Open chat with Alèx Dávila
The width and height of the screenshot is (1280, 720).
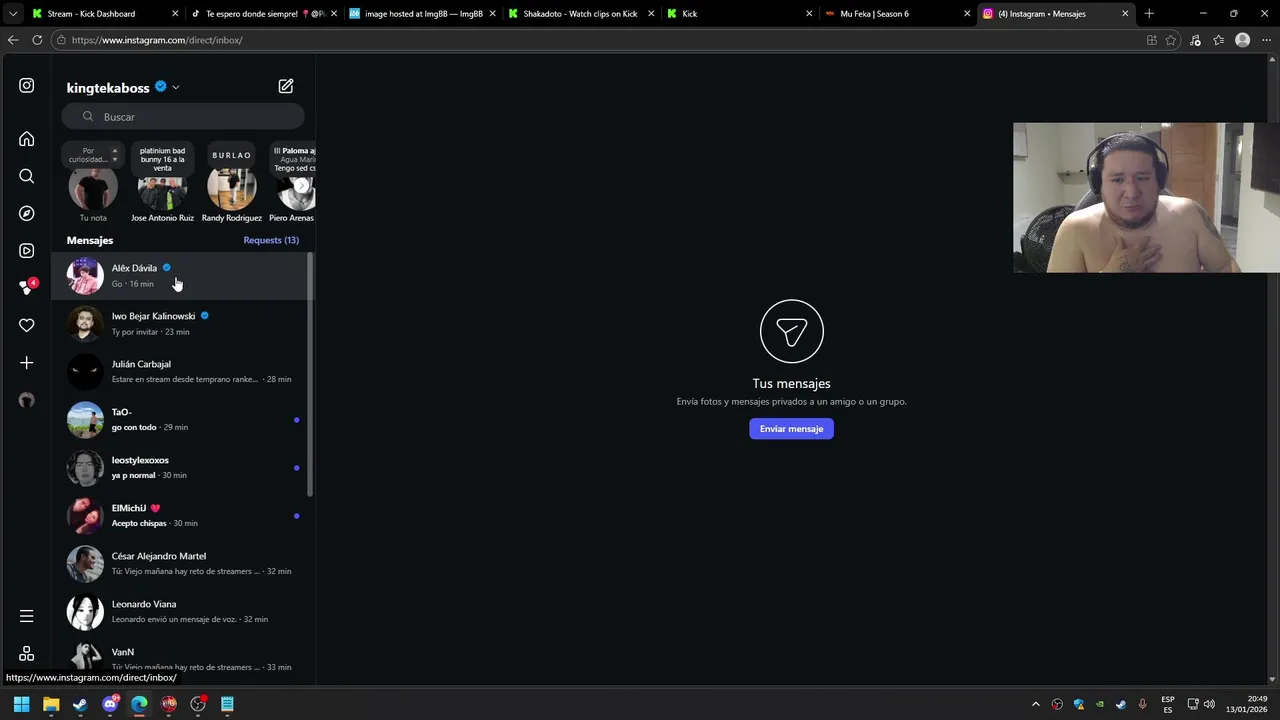(x=183, y=276)
